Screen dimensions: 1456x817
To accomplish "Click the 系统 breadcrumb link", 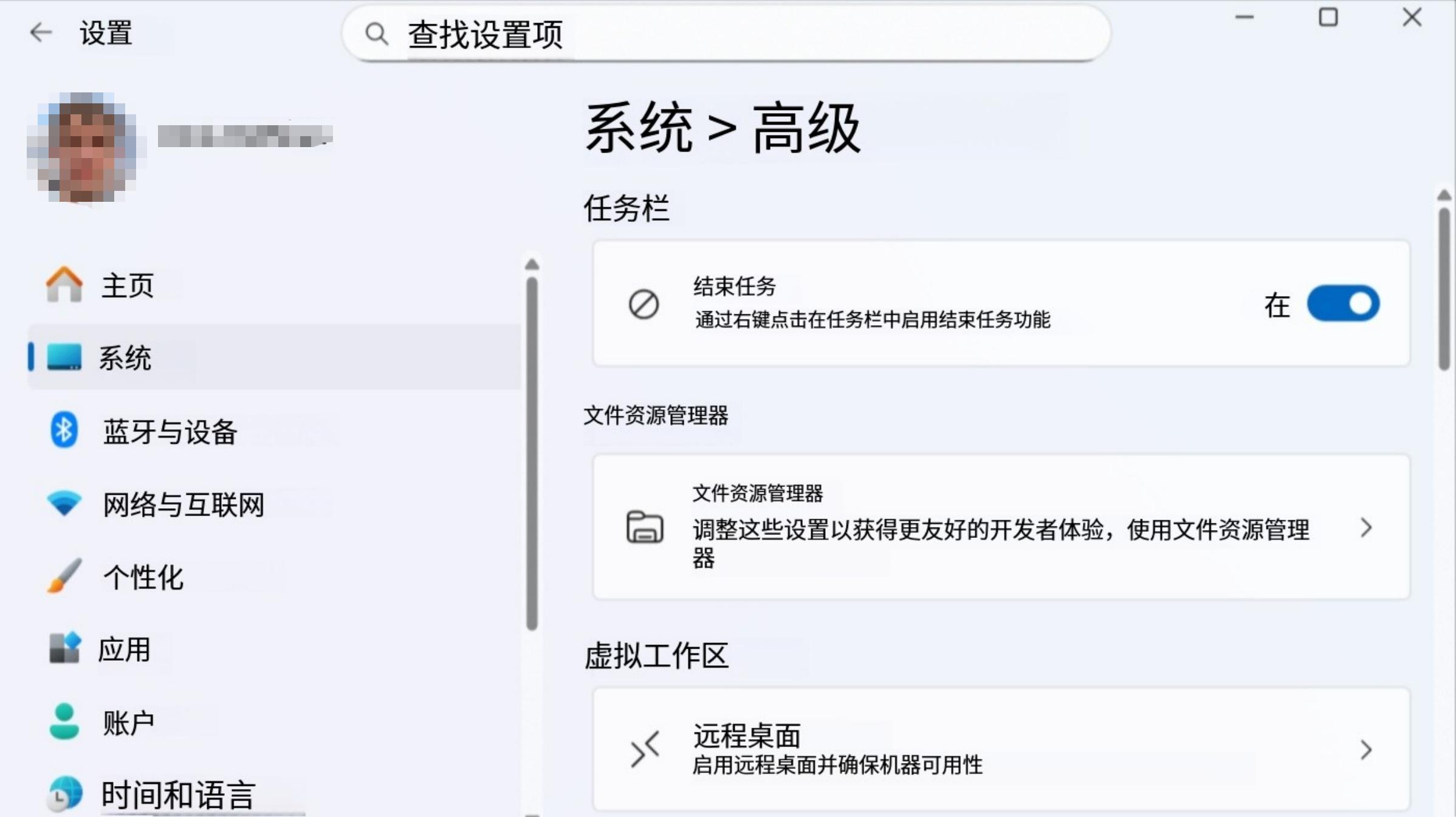I will [x=638, y=128].
